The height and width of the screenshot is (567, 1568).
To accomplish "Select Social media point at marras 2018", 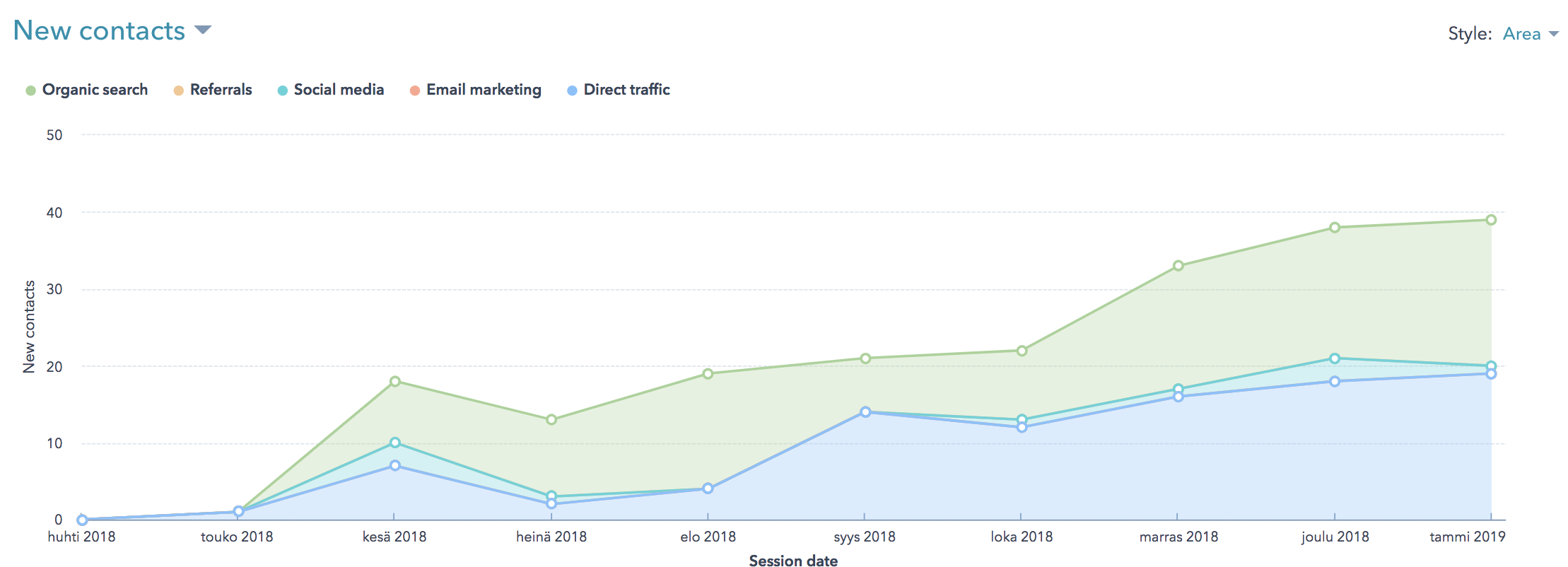I will coord(1178,389).
